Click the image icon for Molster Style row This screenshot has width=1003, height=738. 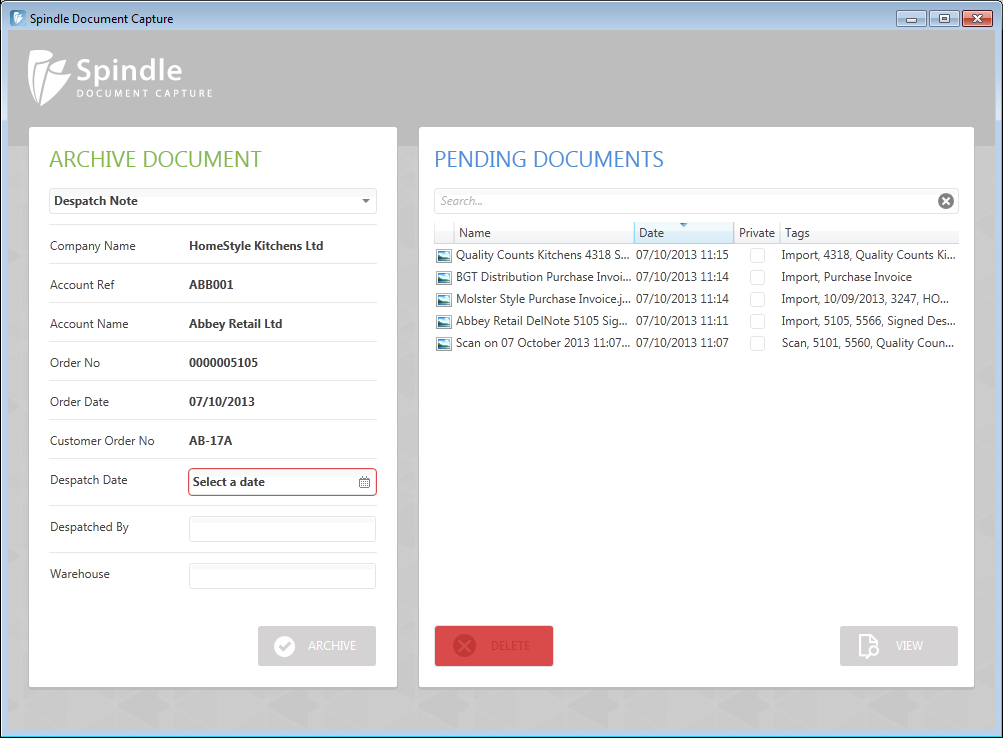443,299
